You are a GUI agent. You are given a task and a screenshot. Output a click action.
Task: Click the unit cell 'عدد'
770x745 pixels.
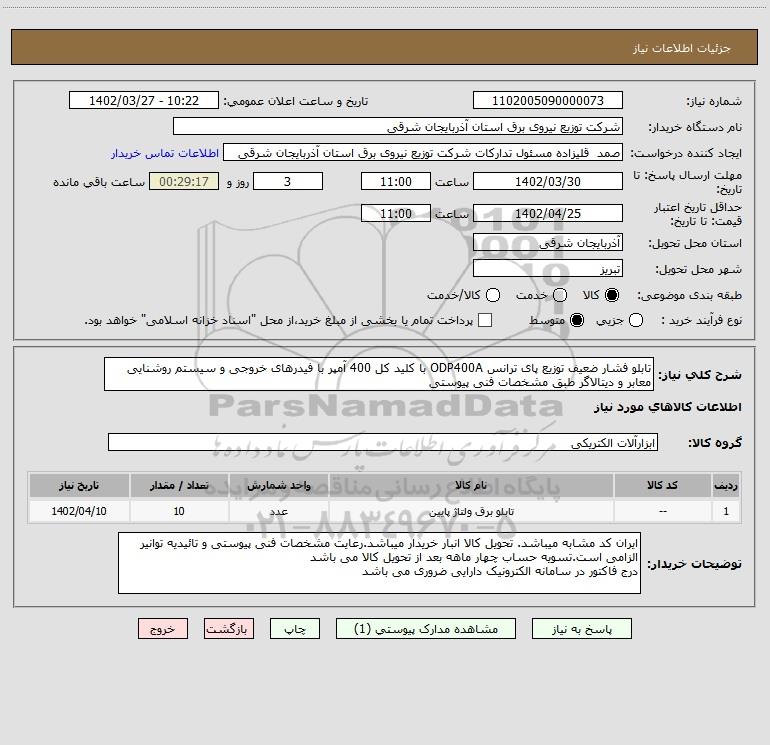(278, 511)
